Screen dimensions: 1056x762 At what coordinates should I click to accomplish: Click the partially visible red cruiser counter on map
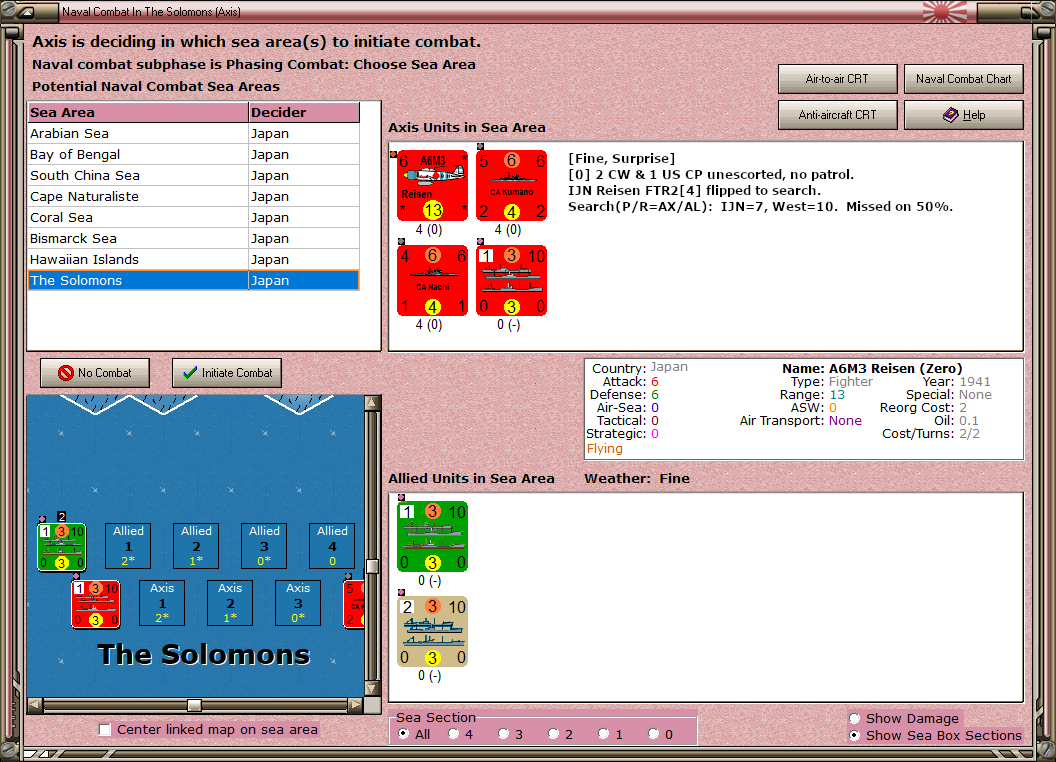[354, 604]
